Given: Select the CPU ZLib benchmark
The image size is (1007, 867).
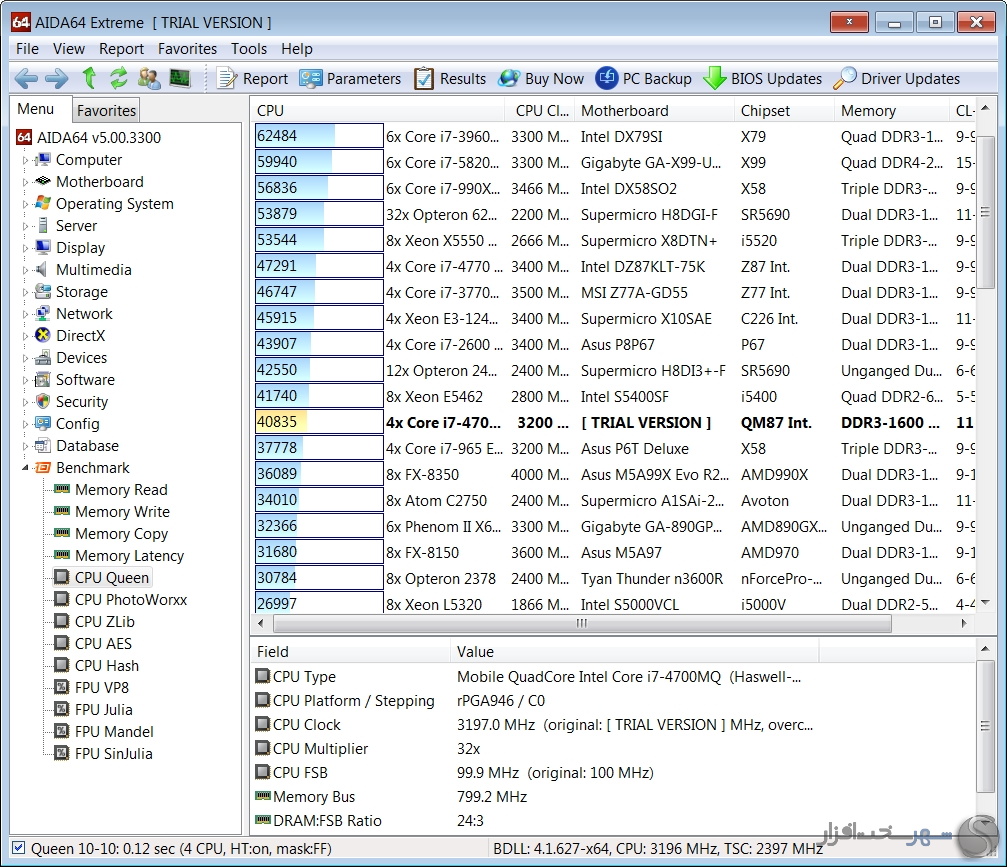Looking at the screenshot, I should tap(105, 621).
